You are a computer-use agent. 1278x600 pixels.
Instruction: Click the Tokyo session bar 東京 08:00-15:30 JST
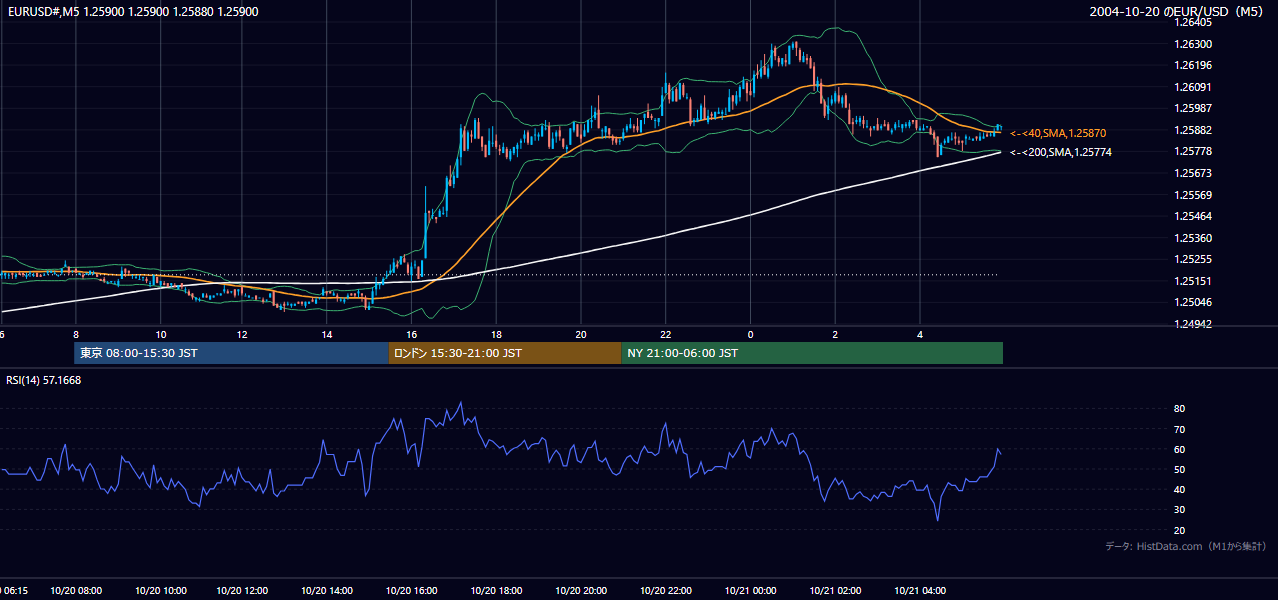(231, 353)
